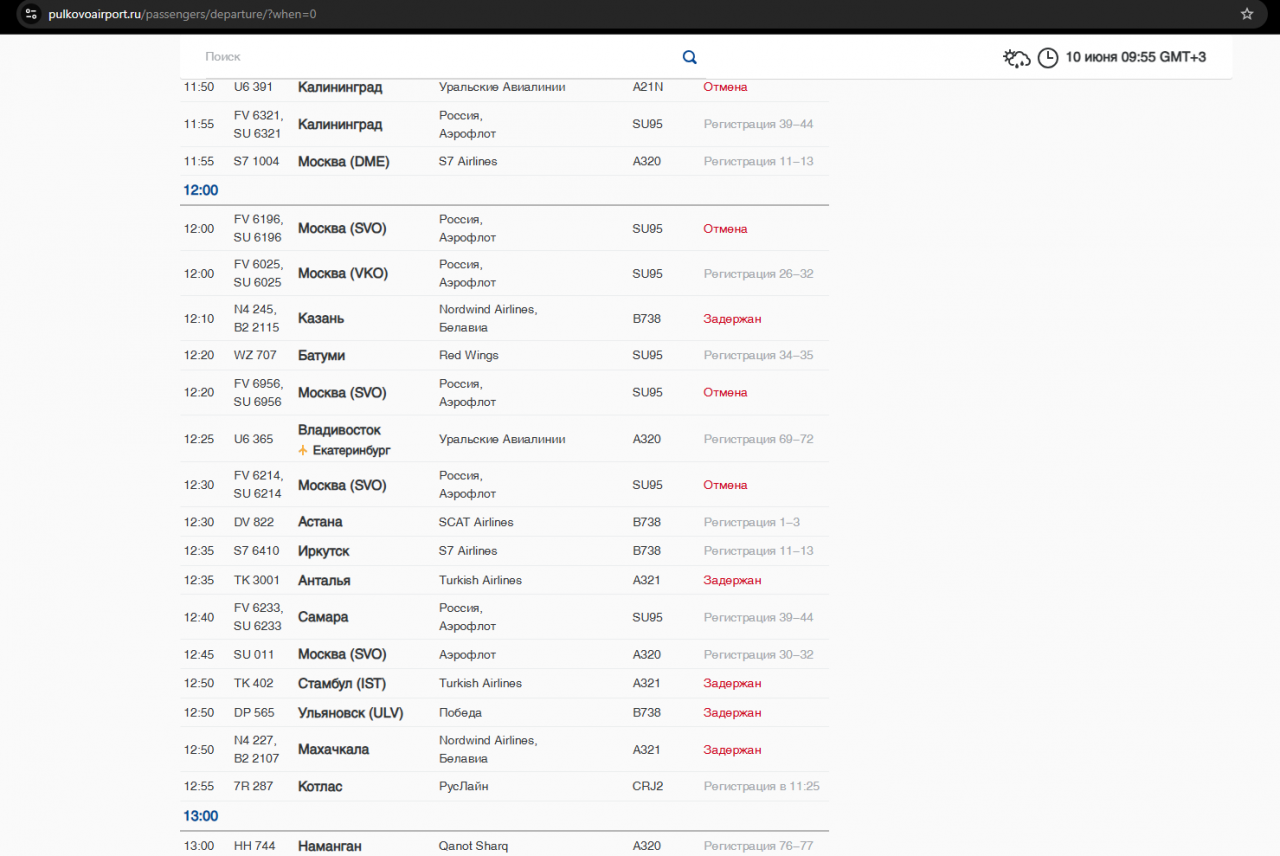Focus the Поиск search field
The width and height of the screenshot is (1280, 856).
[x=440, y=57]
